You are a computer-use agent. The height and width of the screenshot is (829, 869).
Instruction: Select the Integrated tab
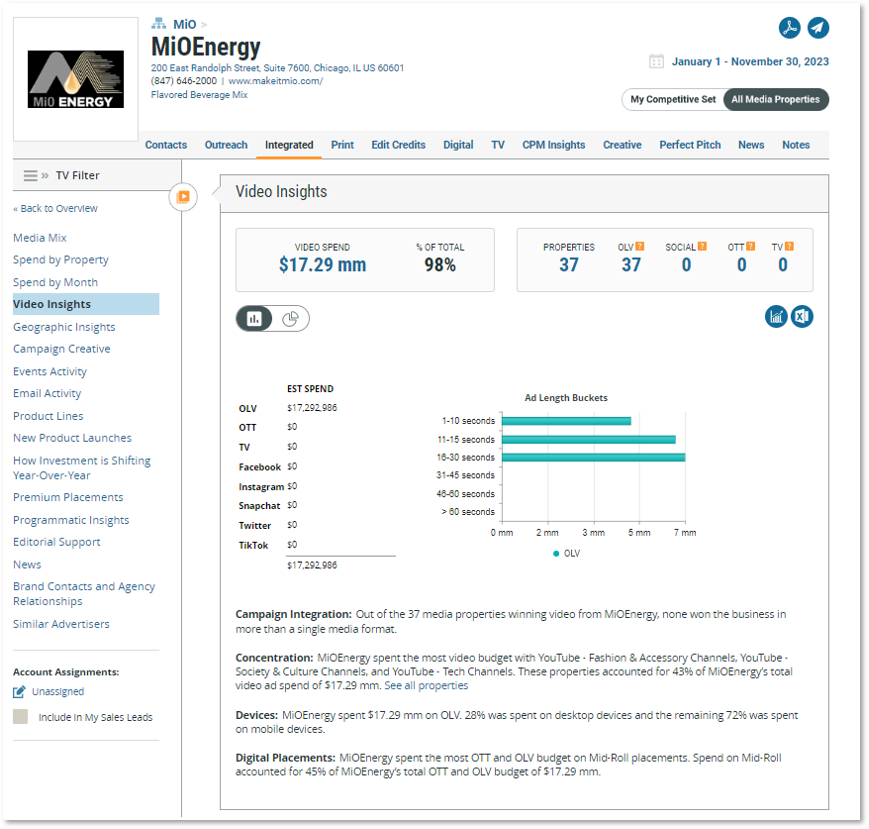(x=289, y=145)
